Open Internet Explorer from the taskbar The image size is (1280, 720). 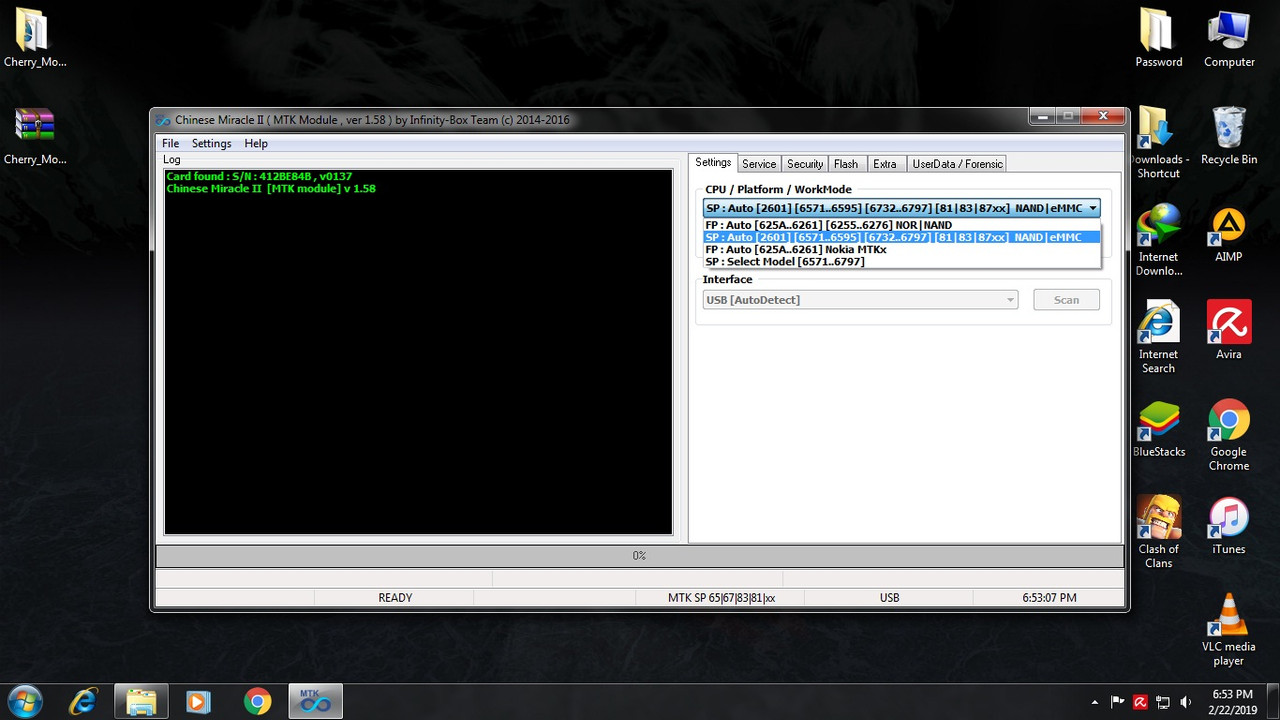click(x=83, y=701)
